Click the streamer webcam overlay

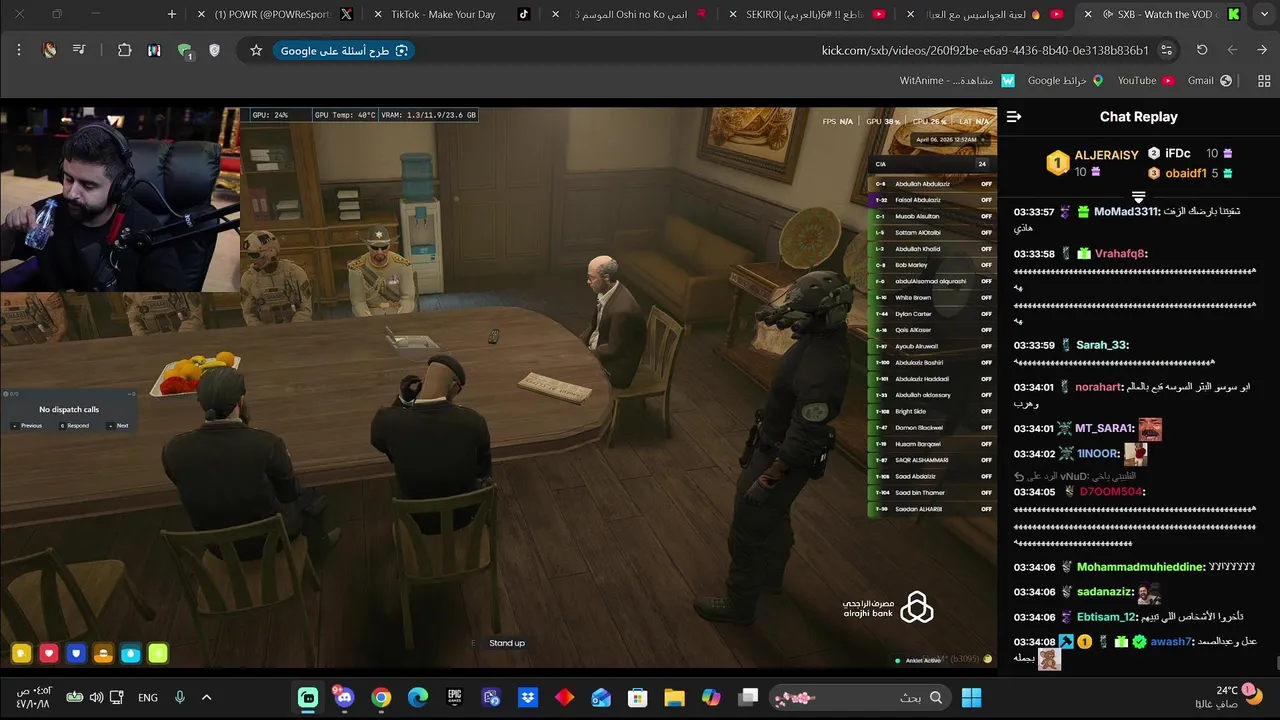[x=120, y=199]
